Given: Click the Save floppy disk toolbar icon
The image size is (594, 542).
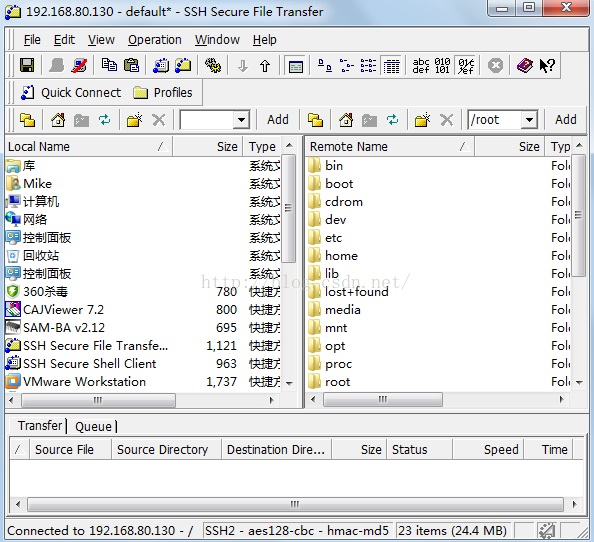Looking at the screenshot, I should point(27,66).
